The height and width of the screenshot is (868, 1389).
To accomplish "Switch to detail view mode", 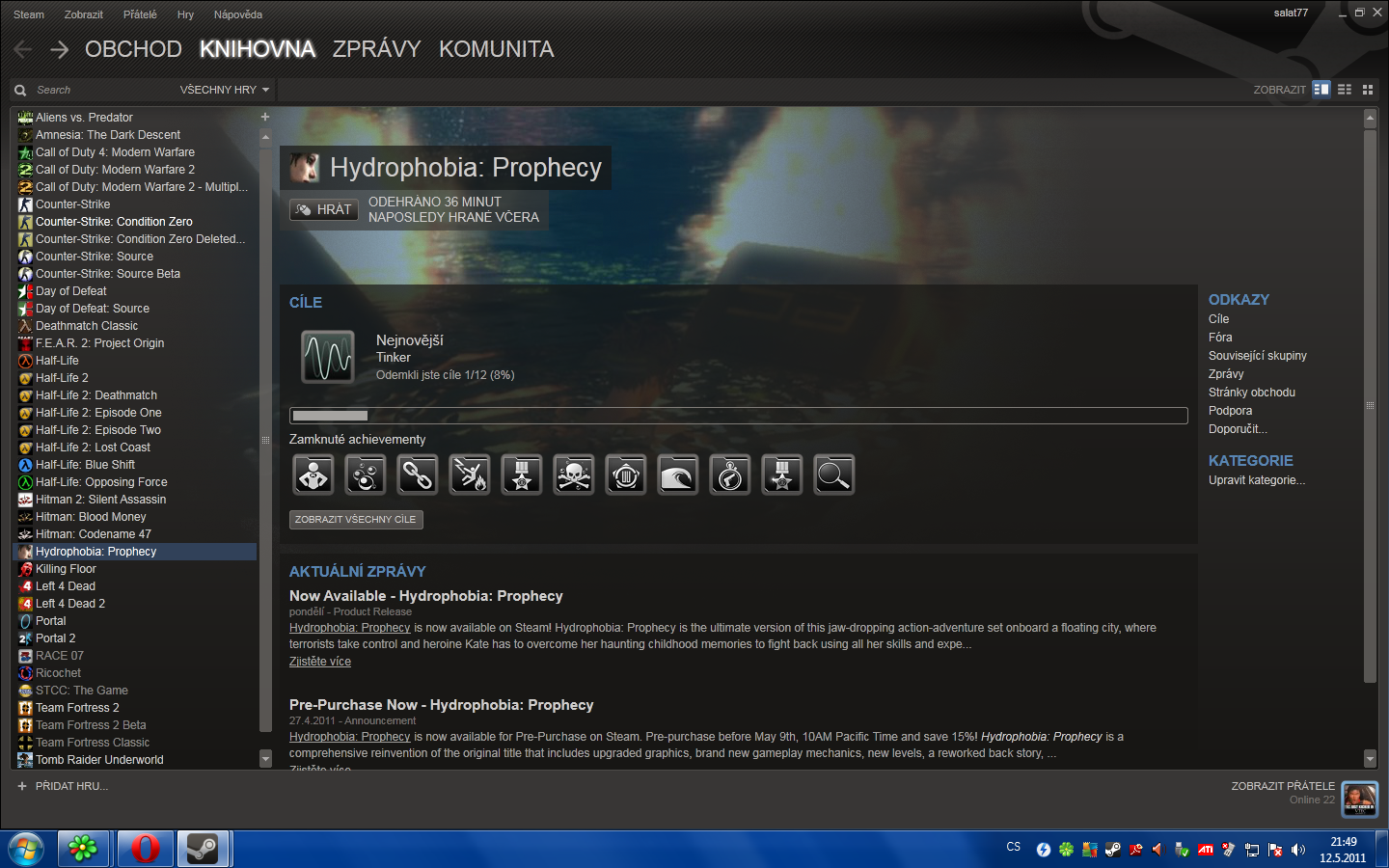I will coord(1321,90).
